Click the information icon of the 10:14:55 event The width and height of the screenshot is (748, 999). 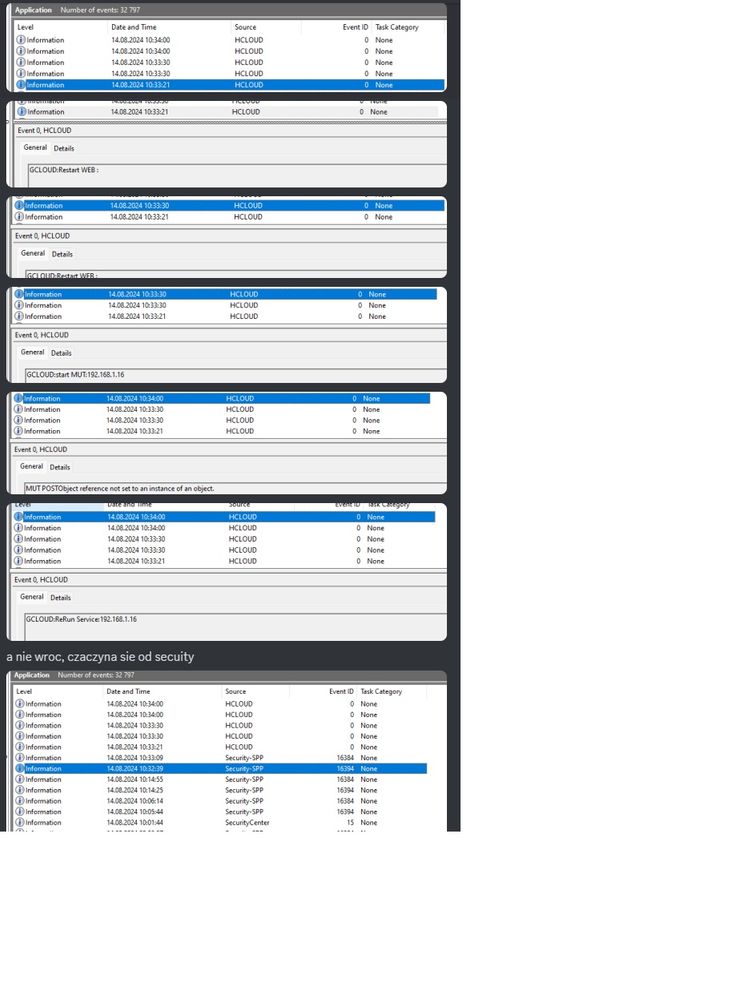click(20, 779)
